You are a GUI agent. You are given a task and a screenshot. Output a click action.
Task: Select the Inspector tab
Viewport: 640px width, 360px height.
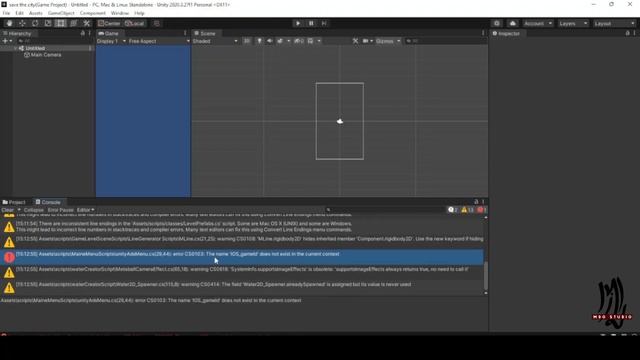tap(506, 33)
